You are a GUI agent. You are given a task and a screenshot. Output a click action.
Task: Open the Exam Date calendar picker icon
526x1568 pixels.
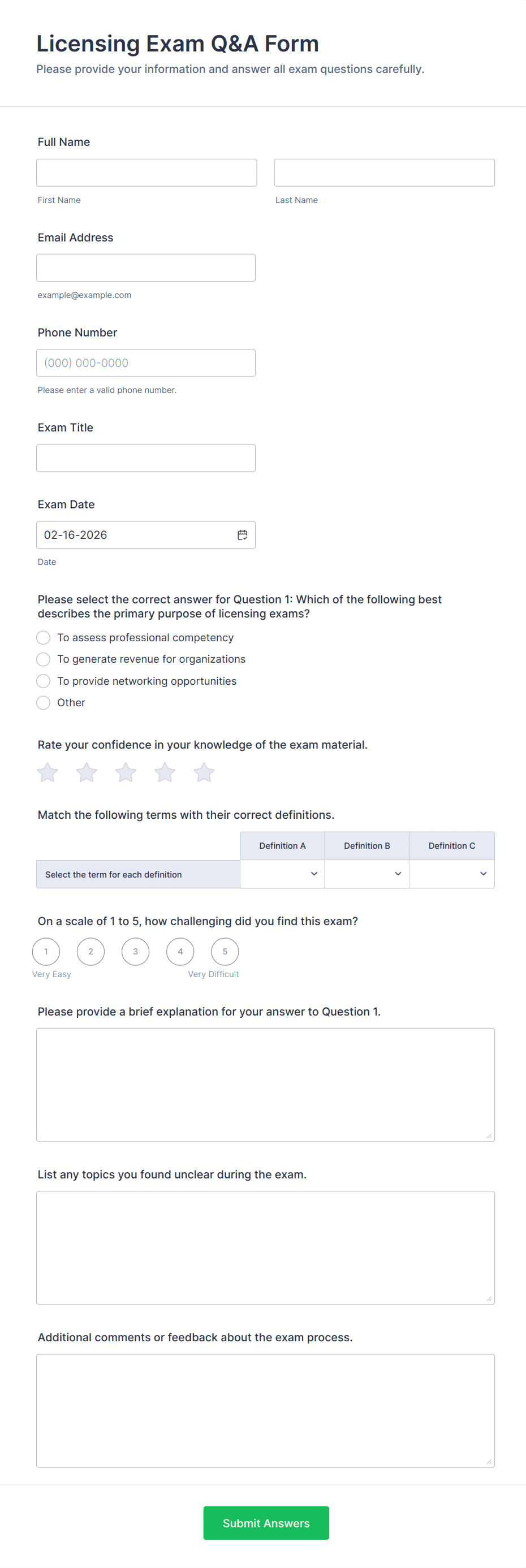coord(242,535)
